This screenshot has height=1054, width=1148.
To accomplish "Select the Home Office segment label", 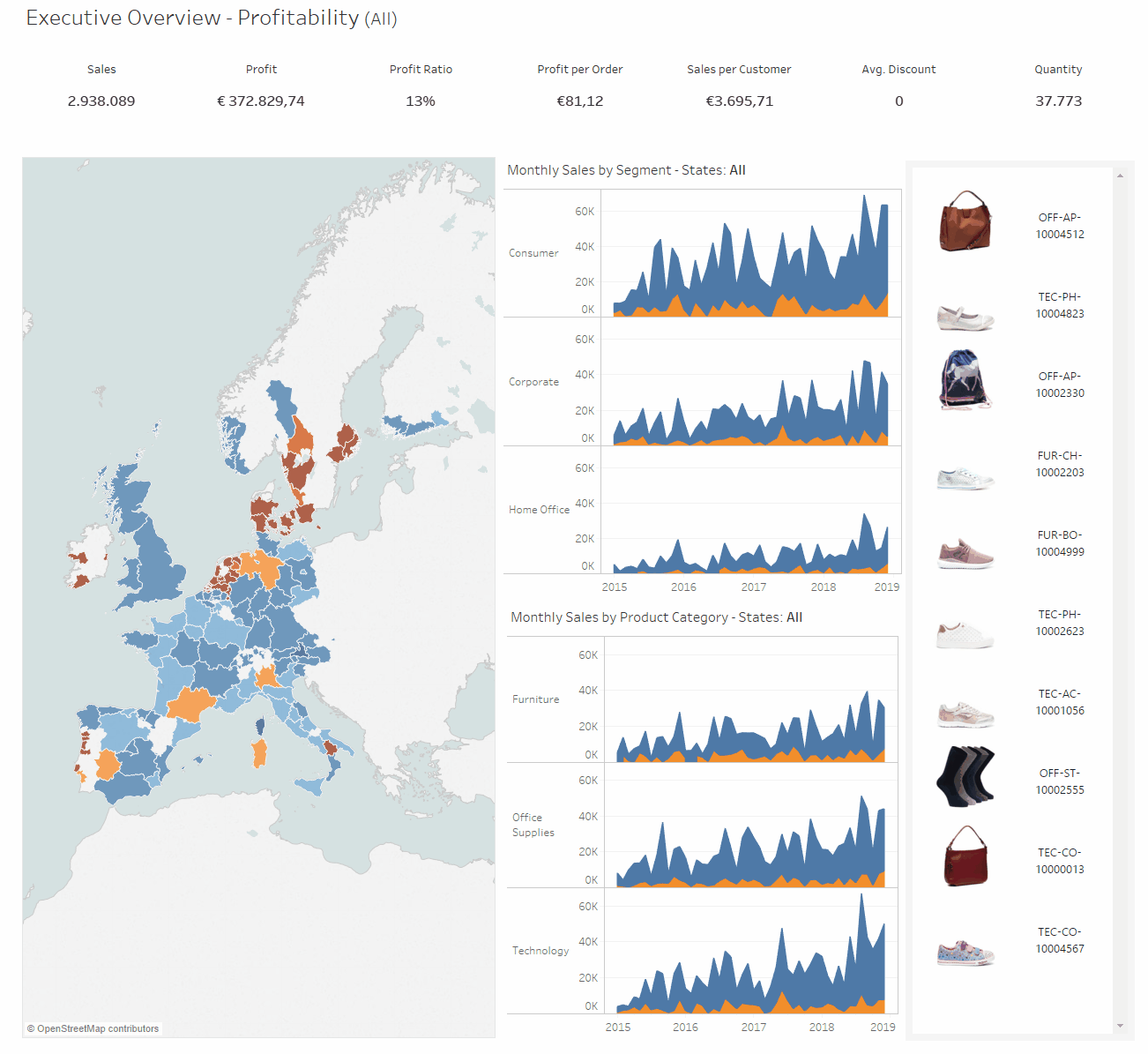I will click(538, 510).
